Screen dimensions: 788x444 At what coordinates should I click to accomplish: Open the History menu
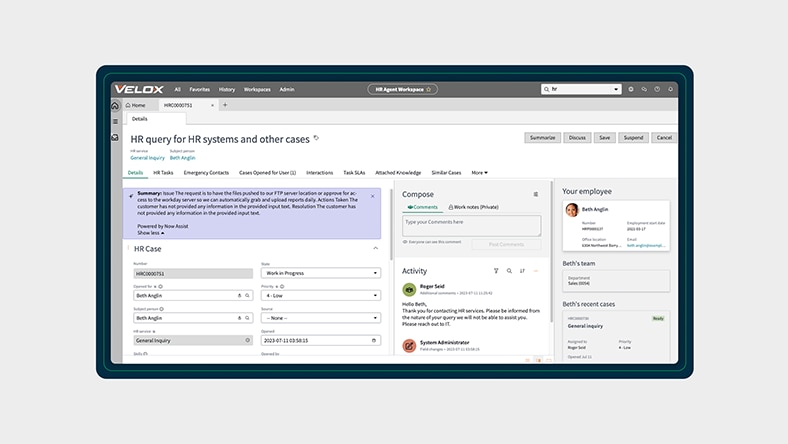point(227,90)
